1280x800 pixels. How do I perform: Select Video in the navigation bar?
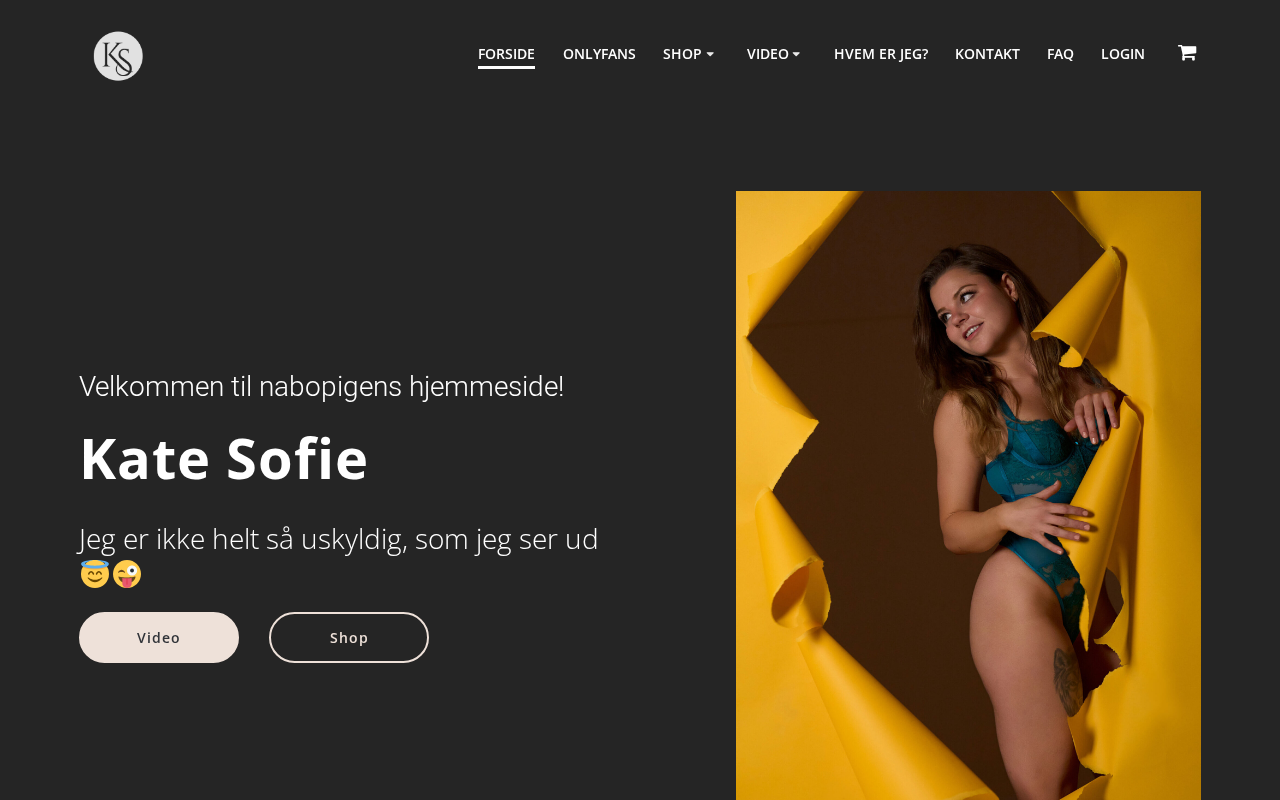pos(768,54)
